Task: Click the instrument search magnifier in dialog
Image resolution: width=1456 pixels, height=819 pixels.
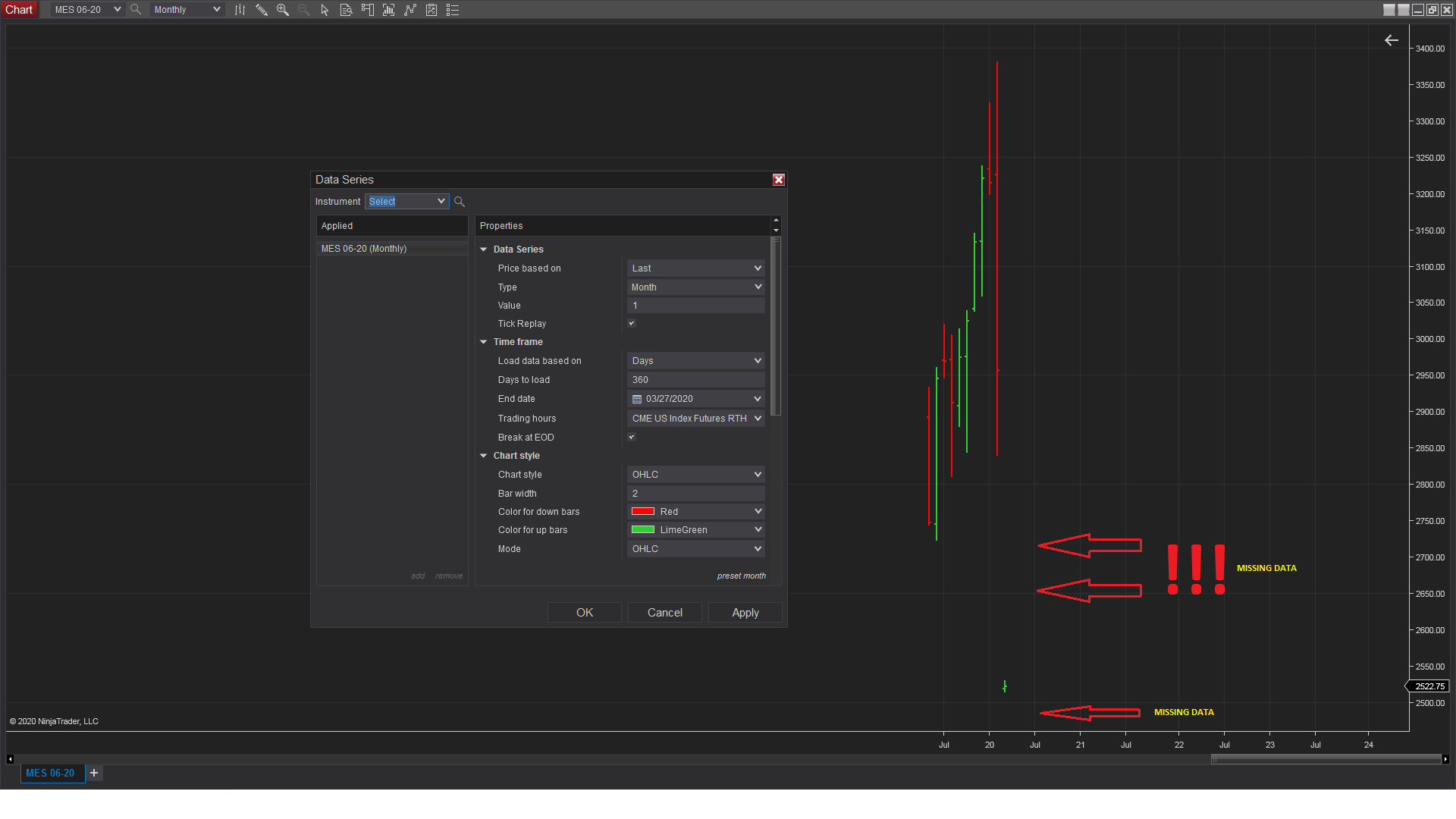Action: tap(459, 202)
